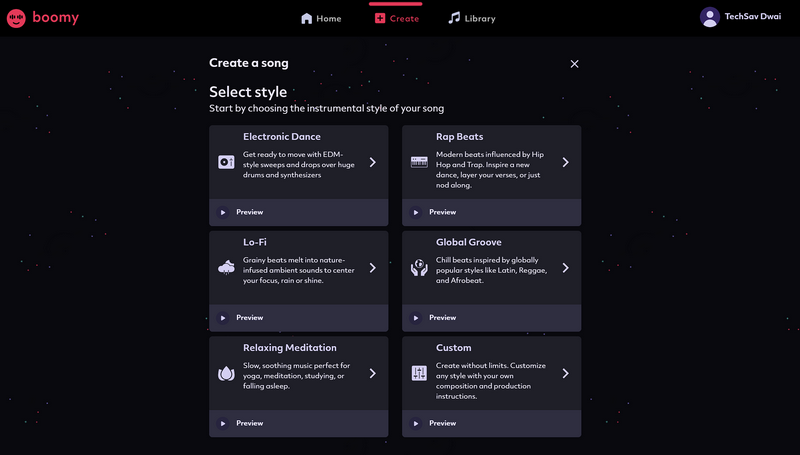Play the Rap Beats preview
Image resolution: width=800 pixels, height=455 pixels.
click(x=416, y=212)
